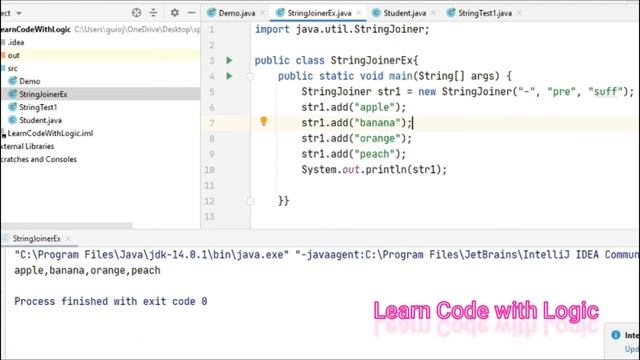Collapse main method fold marker on line 4
Viewport: 640px width, 360px height.
tap(250, 76)
